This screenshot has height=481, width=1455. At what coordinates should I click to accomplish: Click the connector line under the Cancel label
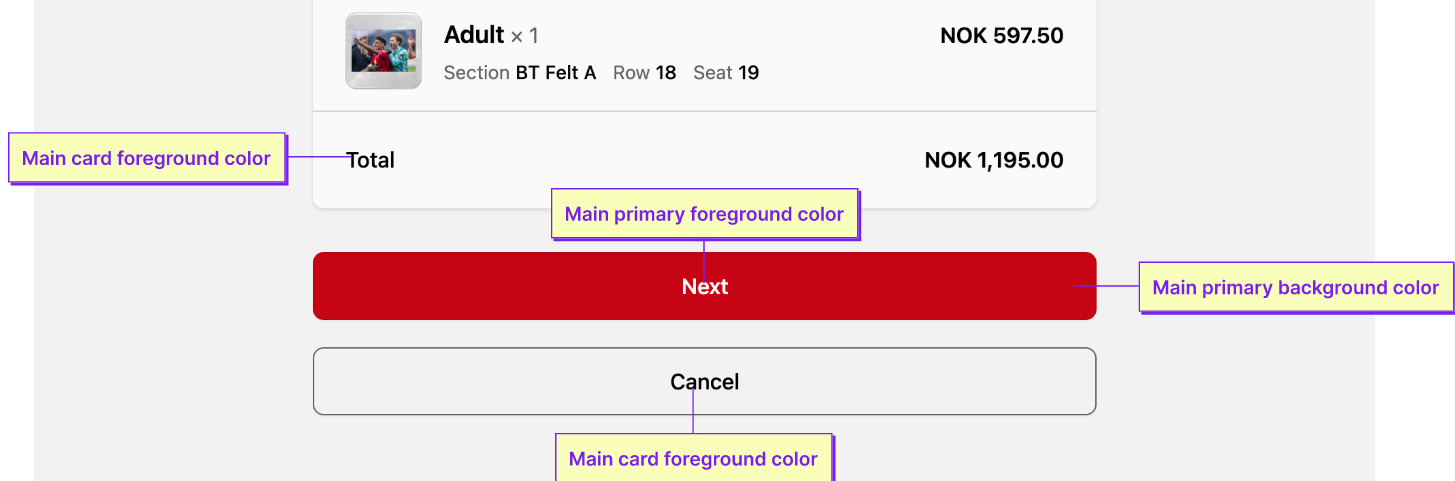(693, 413)
